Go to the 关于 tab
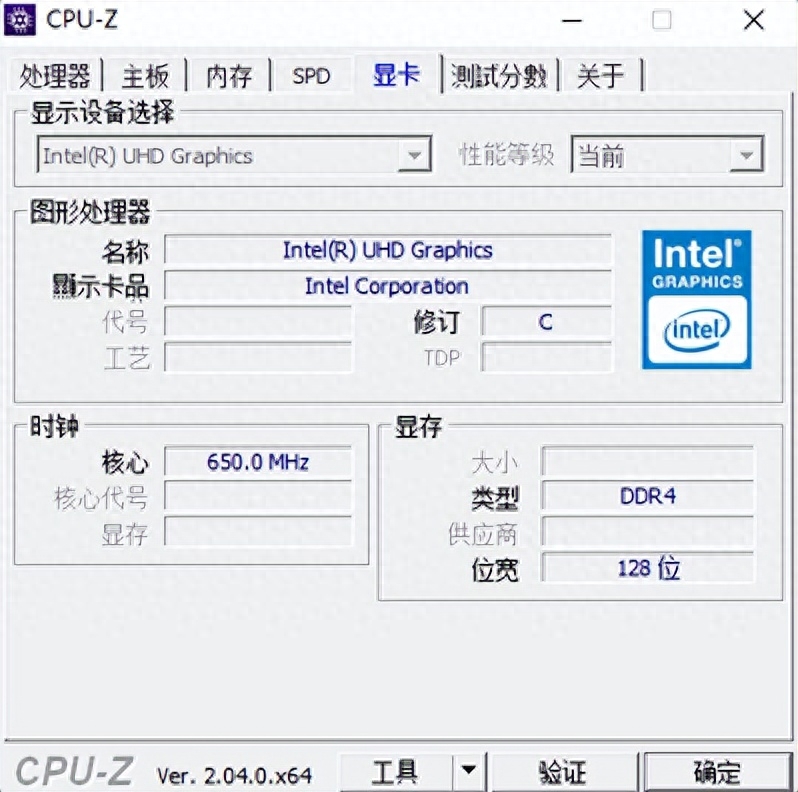The height and width of the screenshot is (792, 798). 601,76
